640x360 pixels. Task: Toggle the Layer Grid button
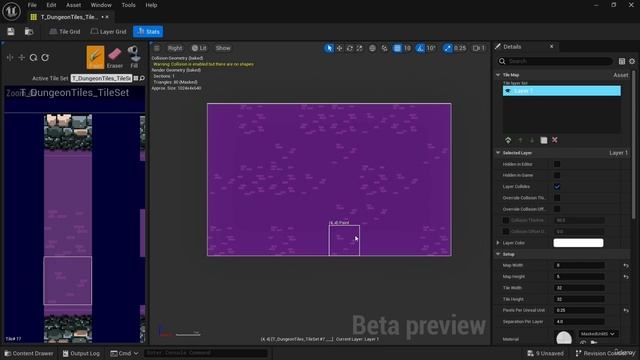pos(109,31)
